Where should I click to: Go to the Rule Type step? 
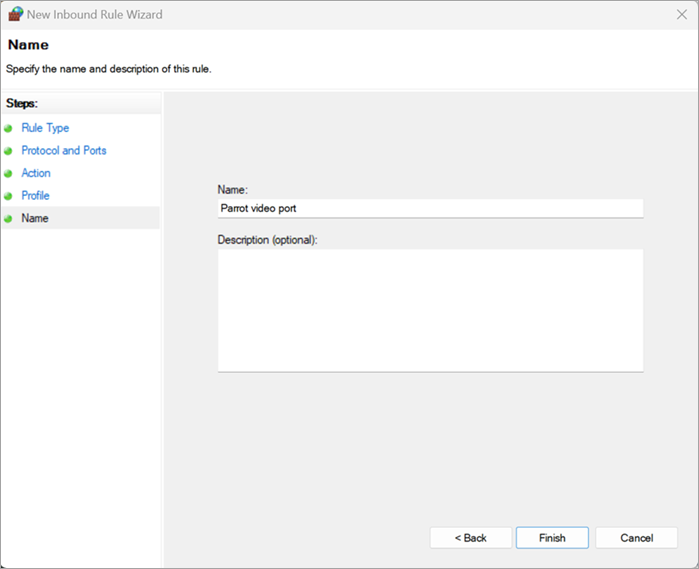coord(45,128)
